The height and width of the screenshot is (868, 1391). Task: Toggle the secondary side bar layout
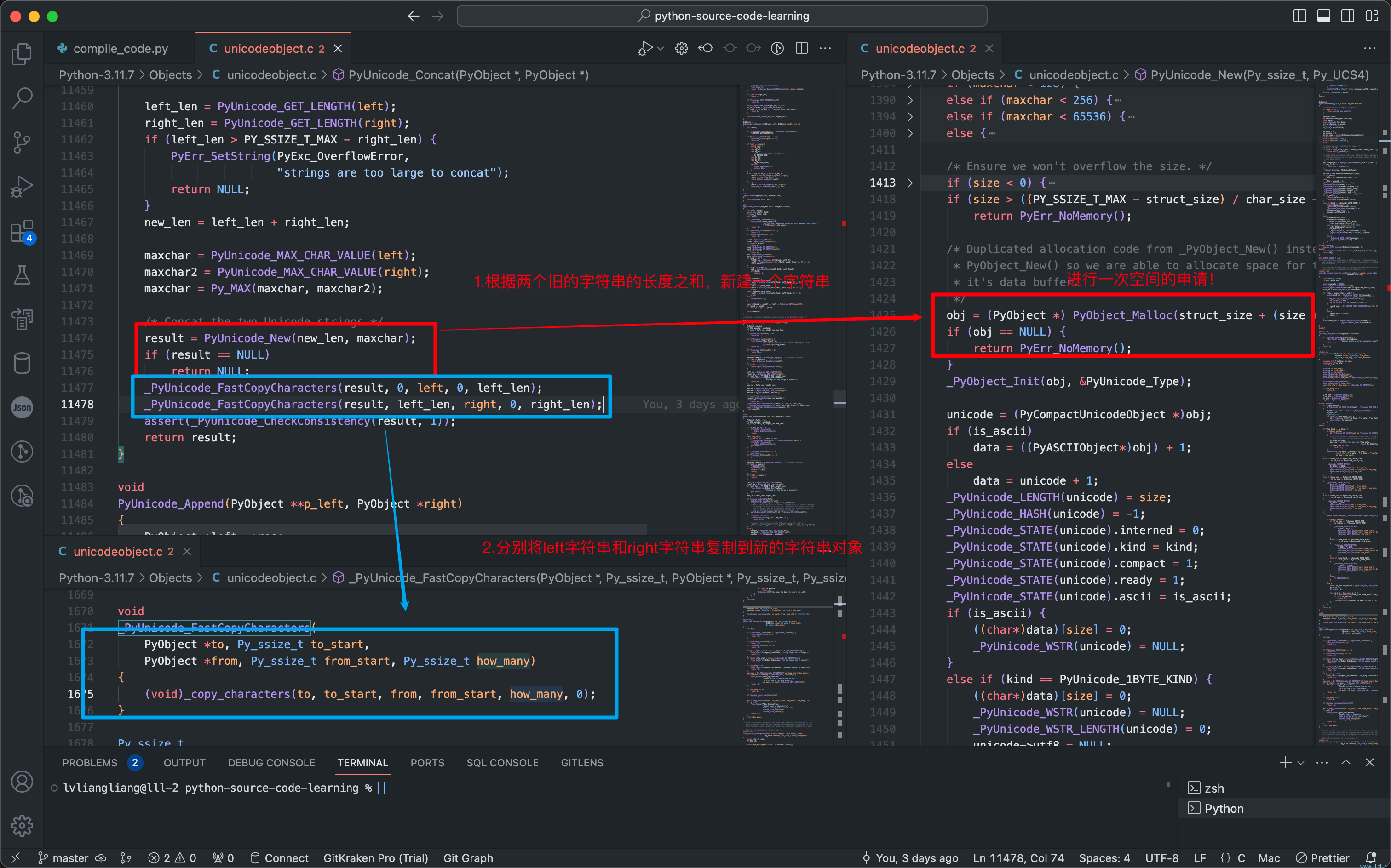pyautogui.click(x=1347, y=16)
